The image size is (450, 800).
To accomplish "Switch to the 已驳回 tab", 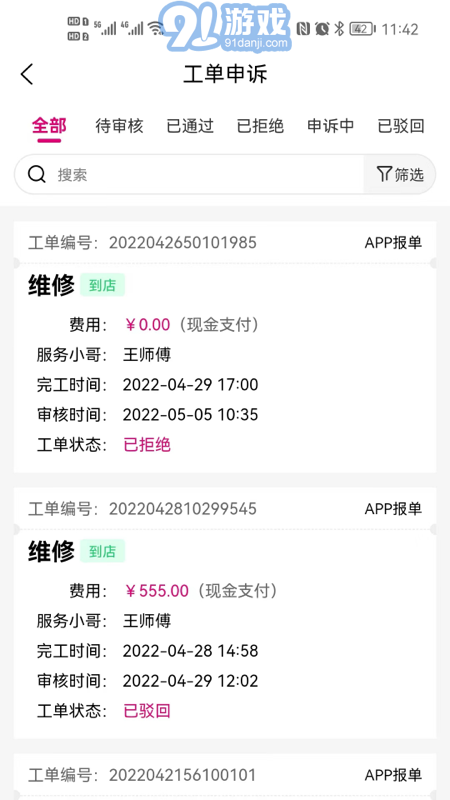I will click(401, 126).
